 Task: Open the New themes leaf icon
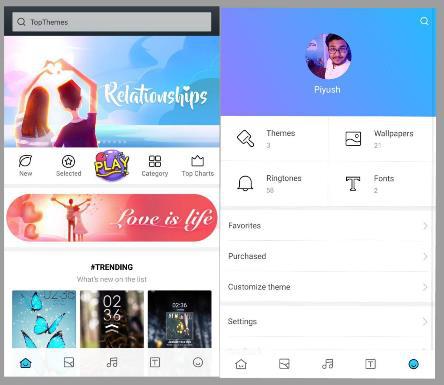click(25, 161)
